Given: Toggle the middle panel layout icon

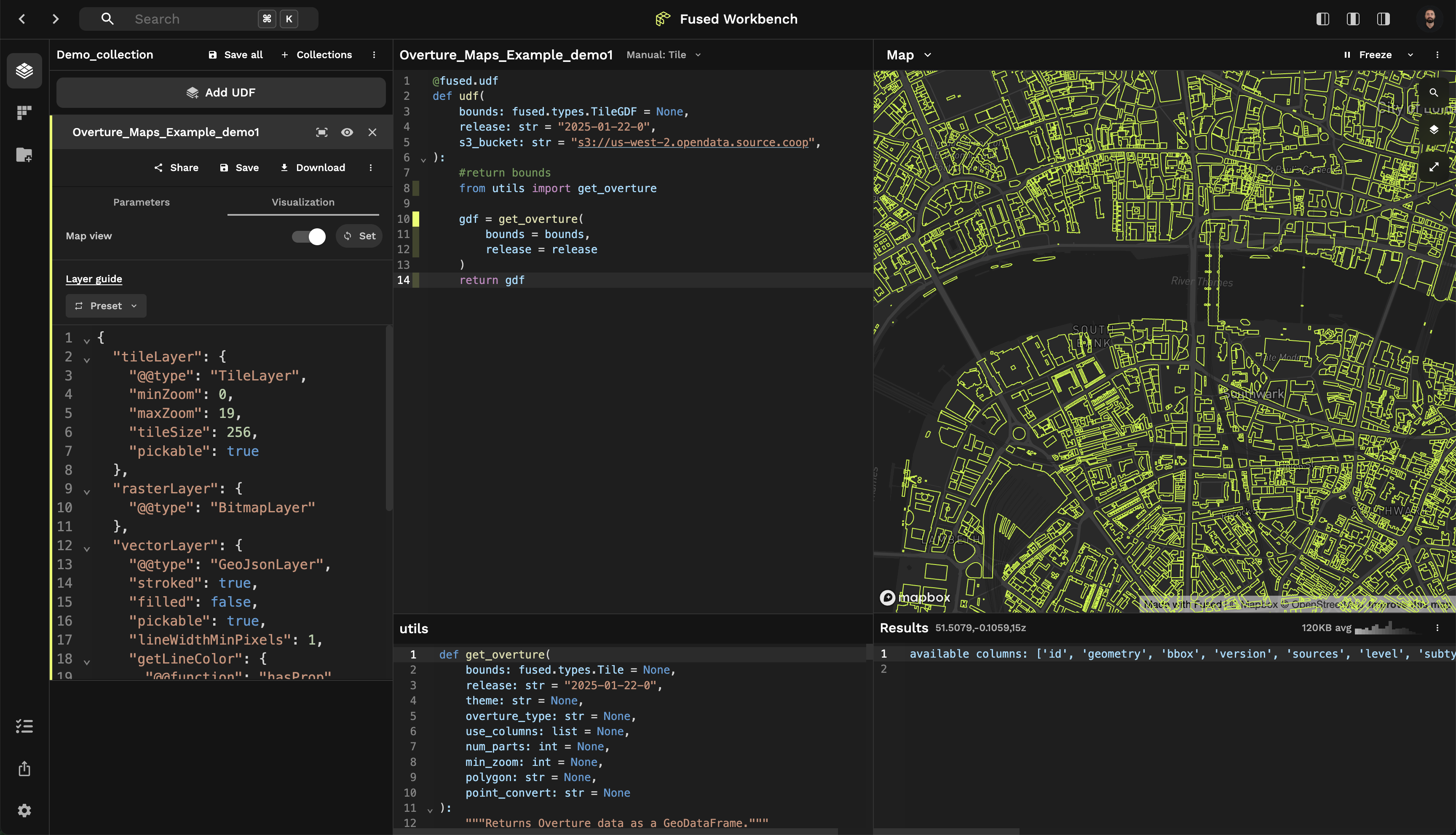Looking at the screenshot, I should (1353, 19).
